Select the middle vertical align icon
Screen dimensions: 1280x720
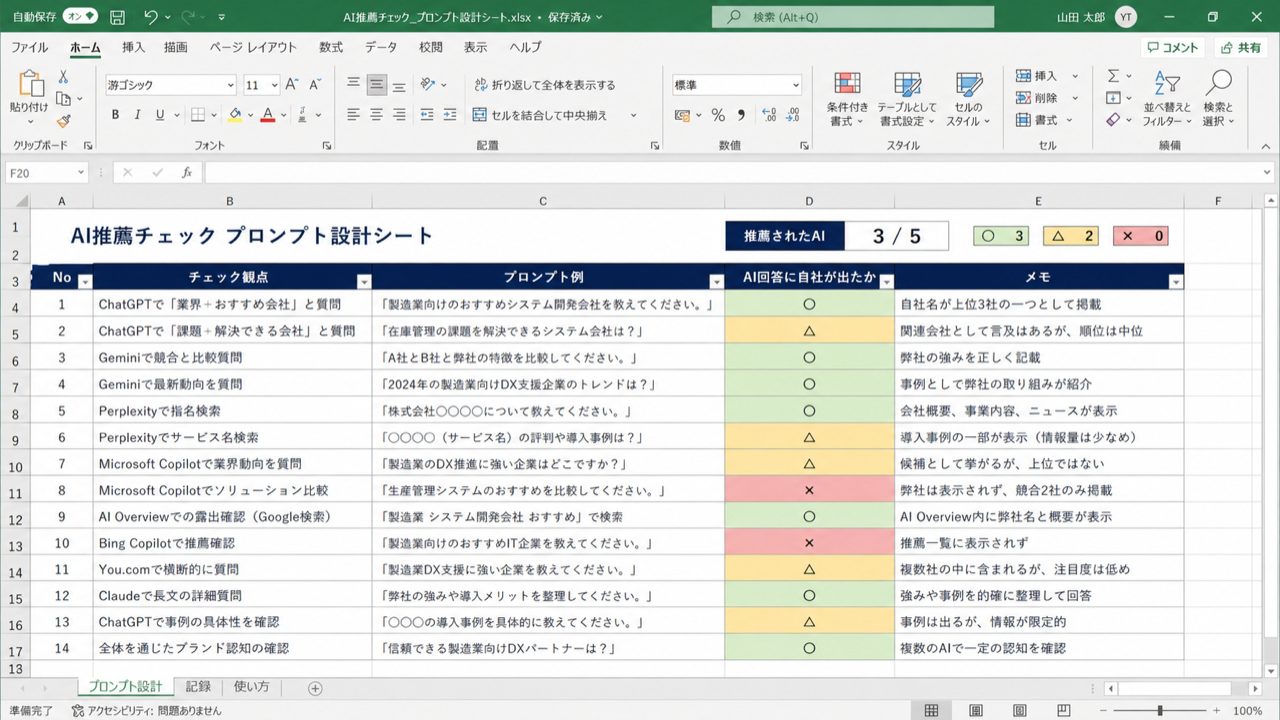[x=376, y=85]
